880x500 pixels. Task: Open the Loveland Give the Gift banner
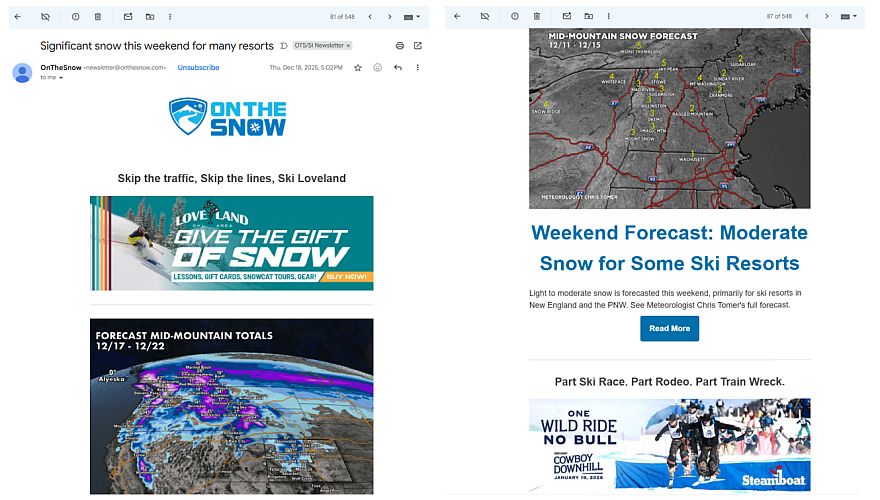point(231,243)
